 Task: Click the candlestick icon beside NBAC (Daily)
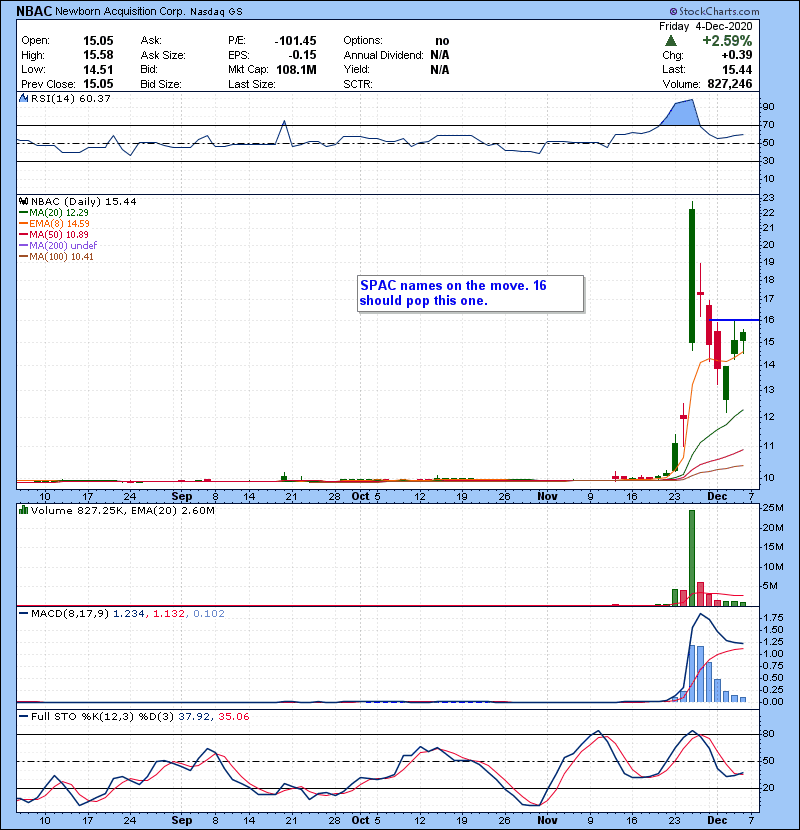pos(22,201)
